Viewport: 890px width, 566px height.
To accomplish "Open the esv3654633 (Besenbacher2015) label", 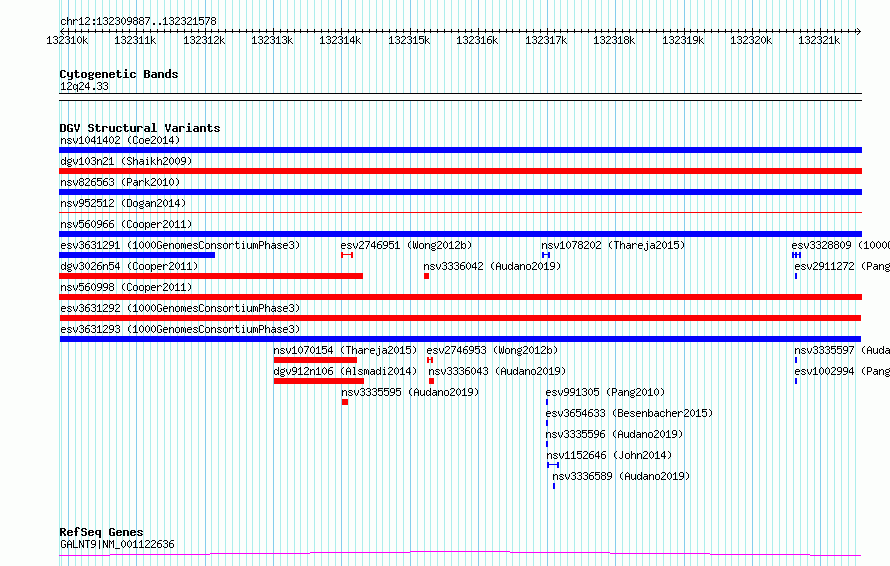I will pyautogui.click(x=629, y=413).
